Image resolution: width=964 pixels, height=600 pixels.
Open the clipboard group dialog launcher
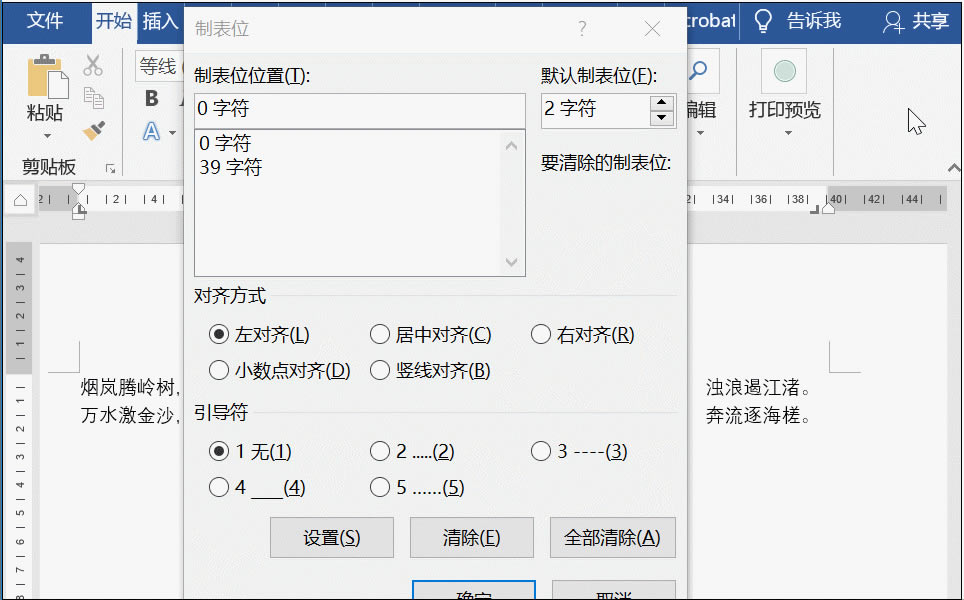tap(111, 168)
